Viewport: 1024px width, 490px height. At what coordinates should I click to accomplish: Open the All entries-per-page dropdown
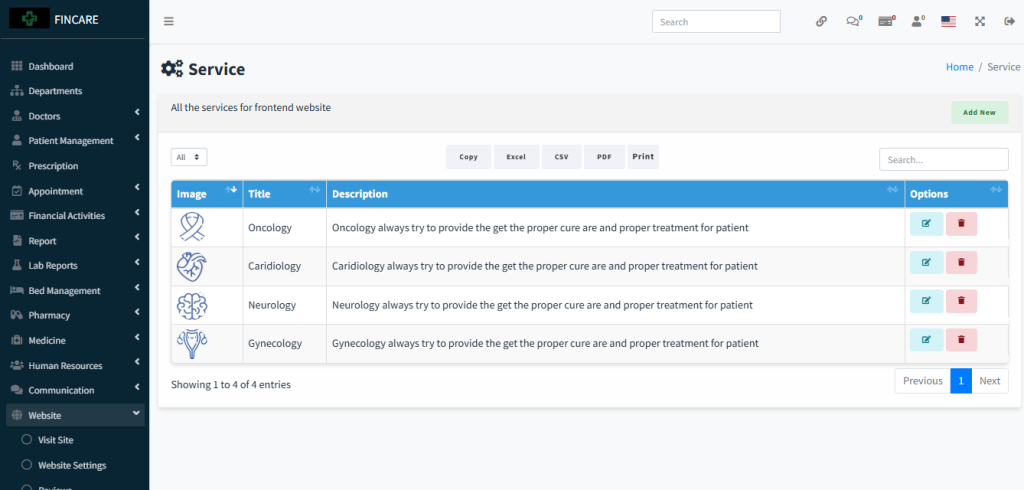point(189,157)
